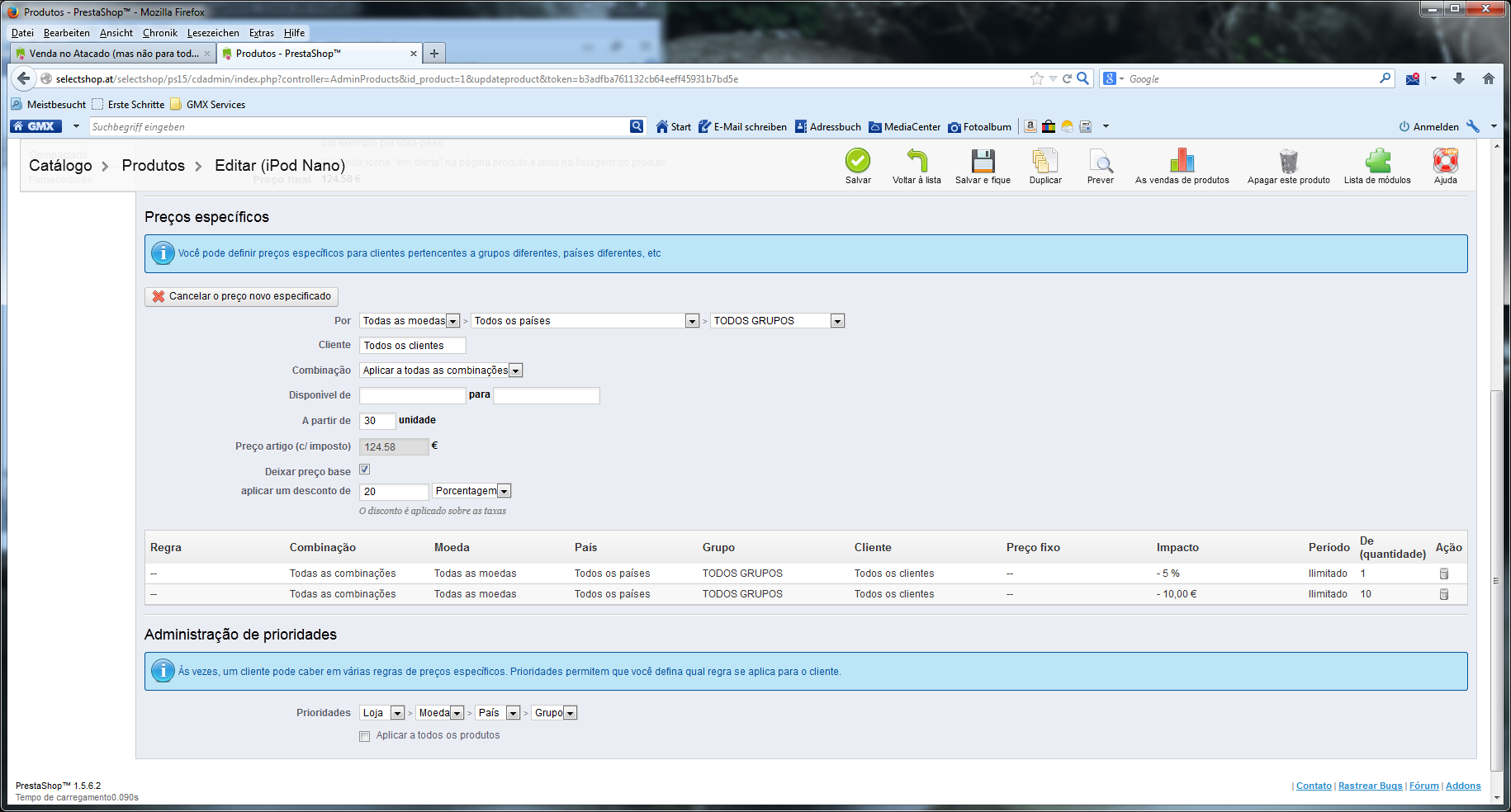Switch to Venda no Atacado tab
The height and width of the screenshot is (812, 1511).
[114, 54]
